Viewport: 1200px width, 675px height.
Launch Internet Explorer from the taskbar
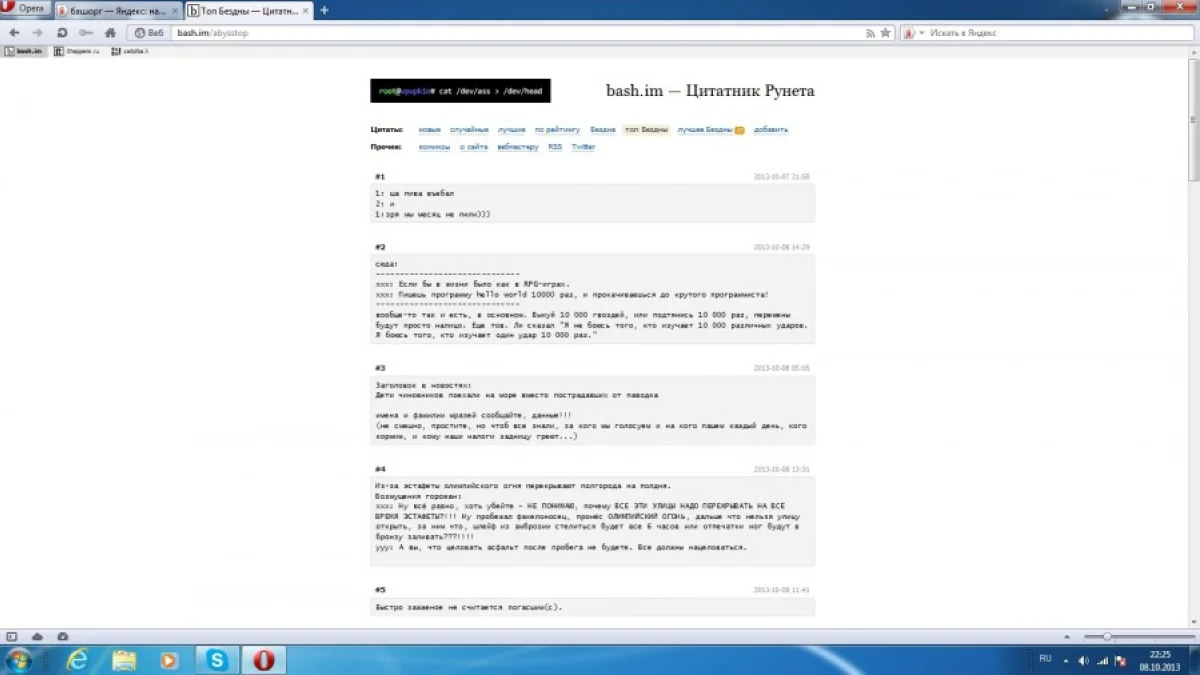coord(78,659)
